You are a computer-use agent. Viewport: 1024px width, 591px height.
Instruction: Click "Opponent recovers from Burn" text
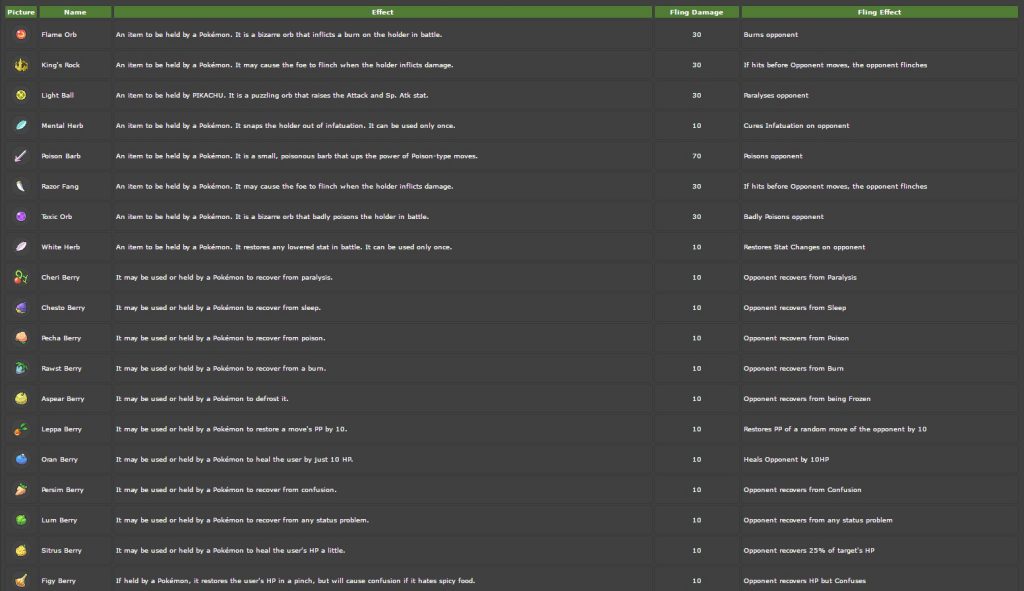(793, 368)
